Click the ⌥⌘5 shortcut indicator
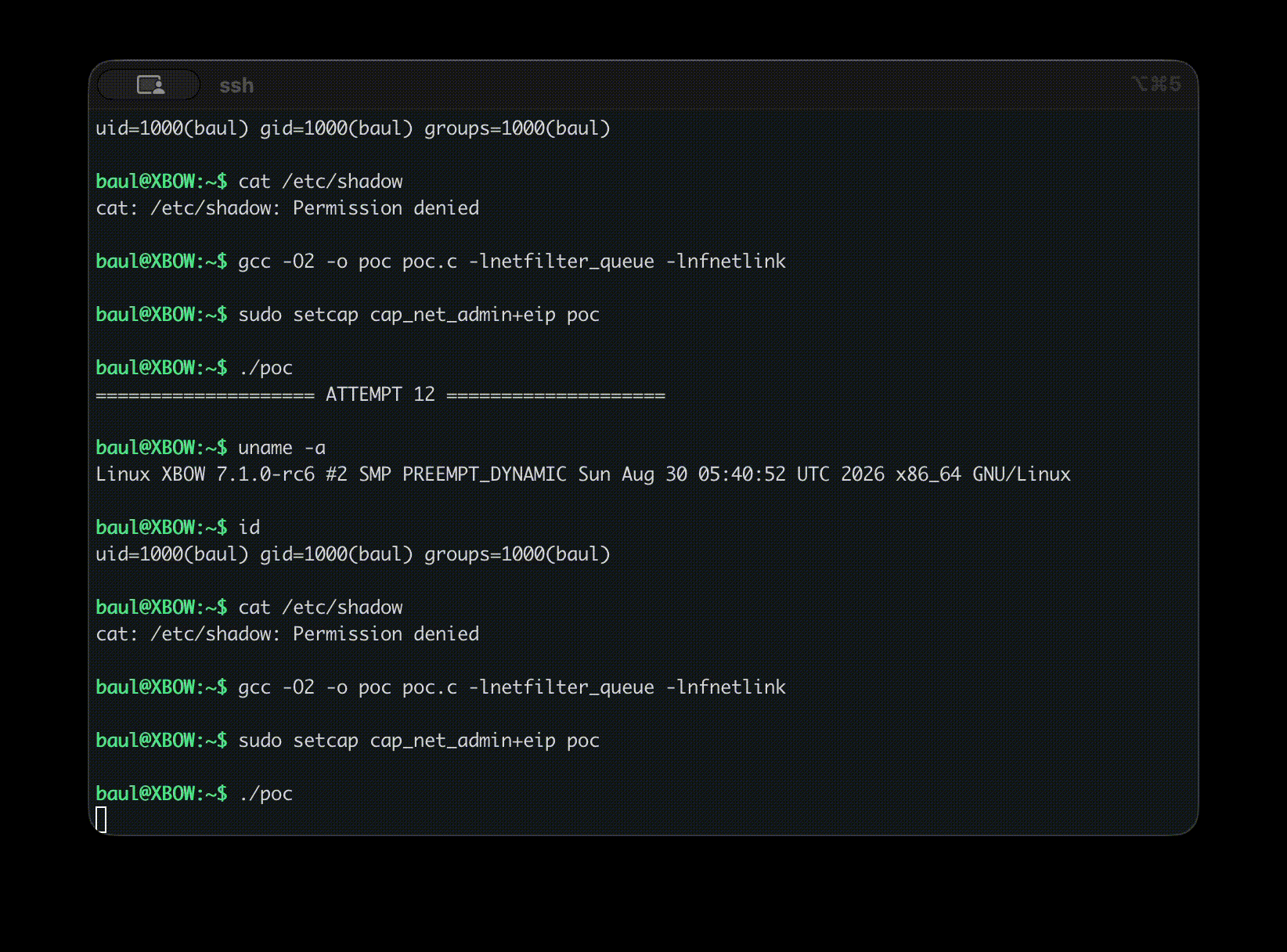 (x=1155, y=84)
